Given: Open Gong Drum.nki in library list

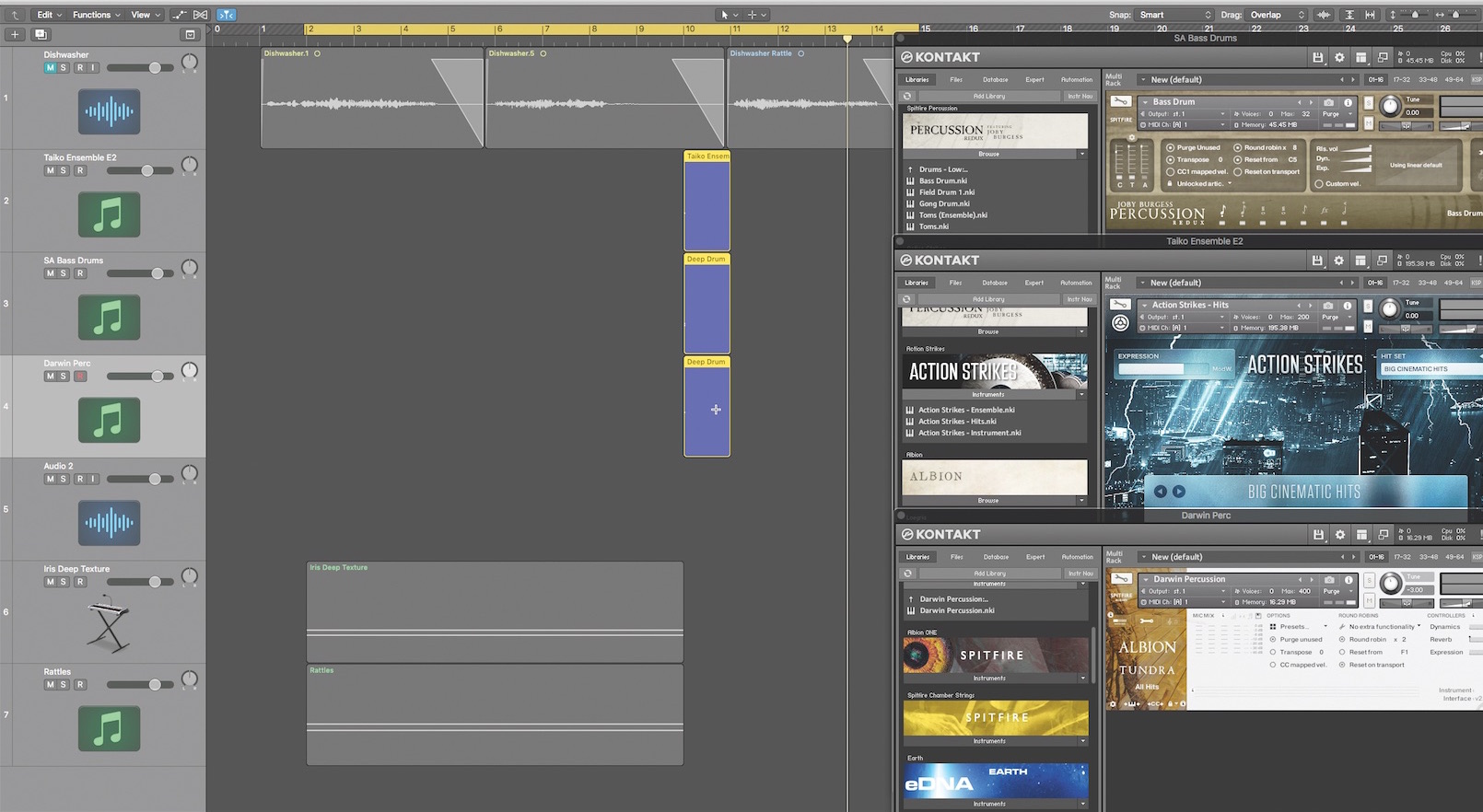Looking at the screenshot, I should [944, 203].
